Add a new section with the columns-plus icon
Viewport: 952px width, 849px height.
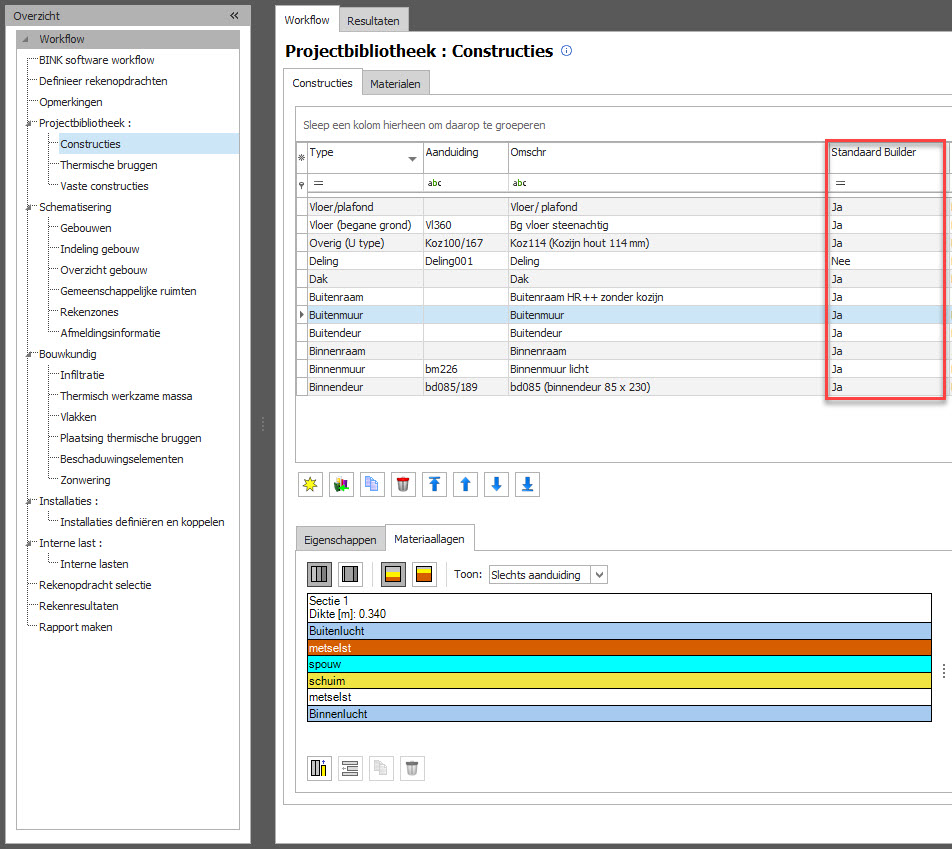tap(319, 768)
